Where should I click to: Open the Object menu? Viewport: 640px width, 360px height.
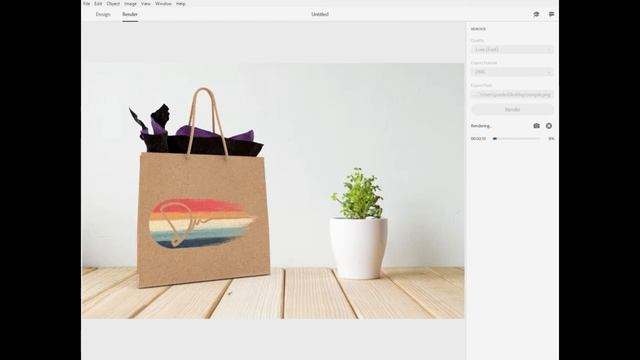113,4
